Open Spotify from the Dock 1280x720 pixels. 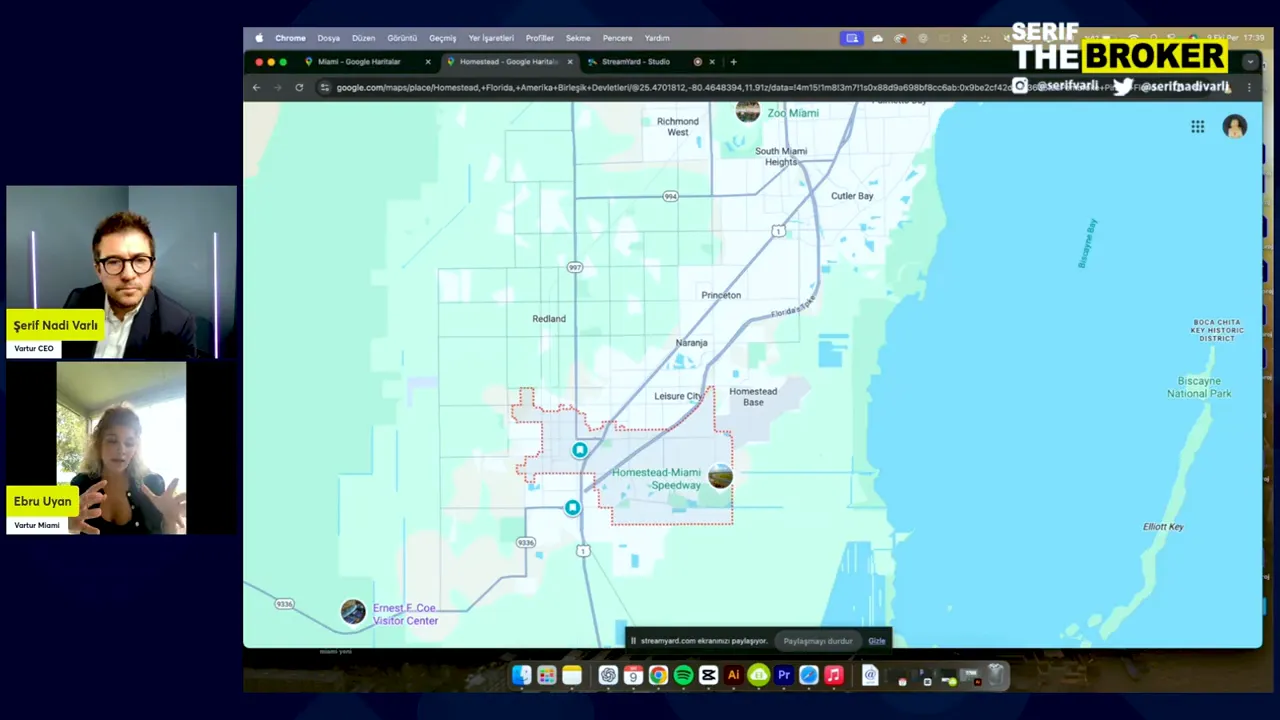(683, 676)
